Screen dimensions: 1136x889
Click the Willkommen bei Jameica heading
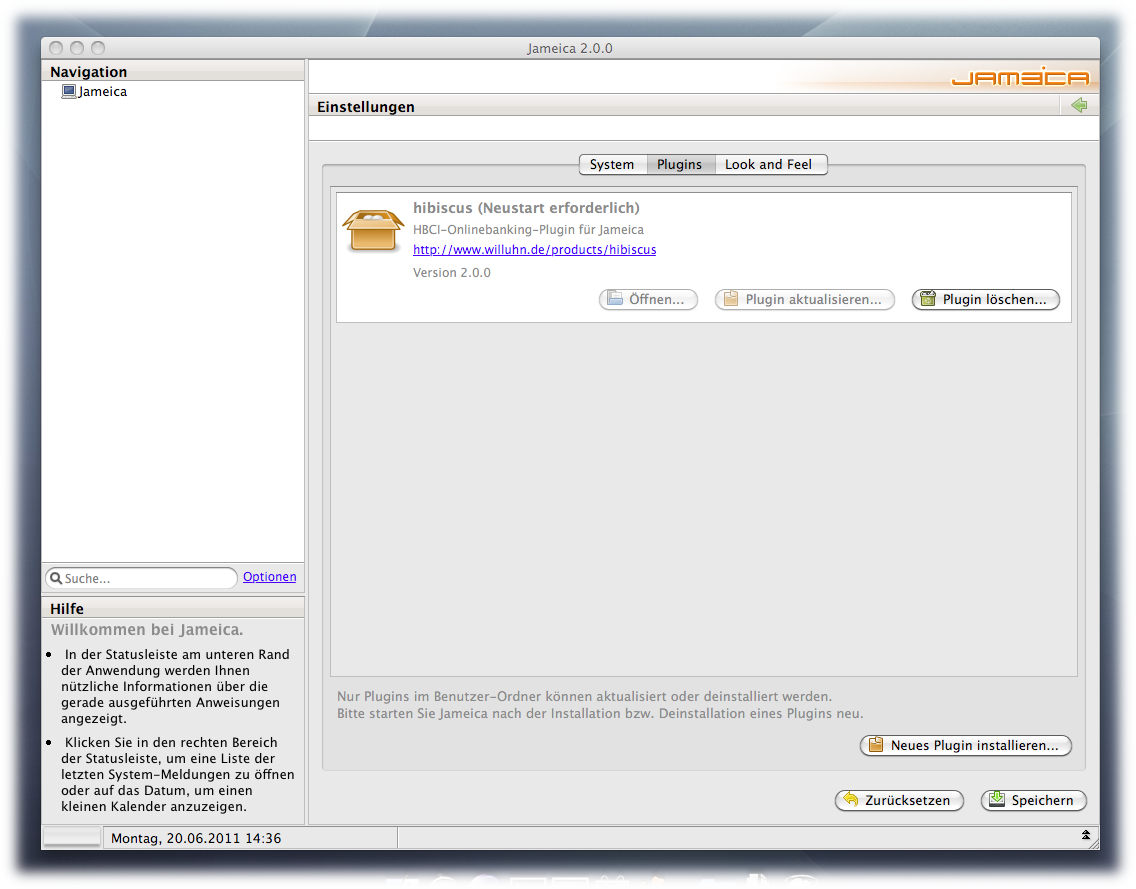(x=147, y=630)
